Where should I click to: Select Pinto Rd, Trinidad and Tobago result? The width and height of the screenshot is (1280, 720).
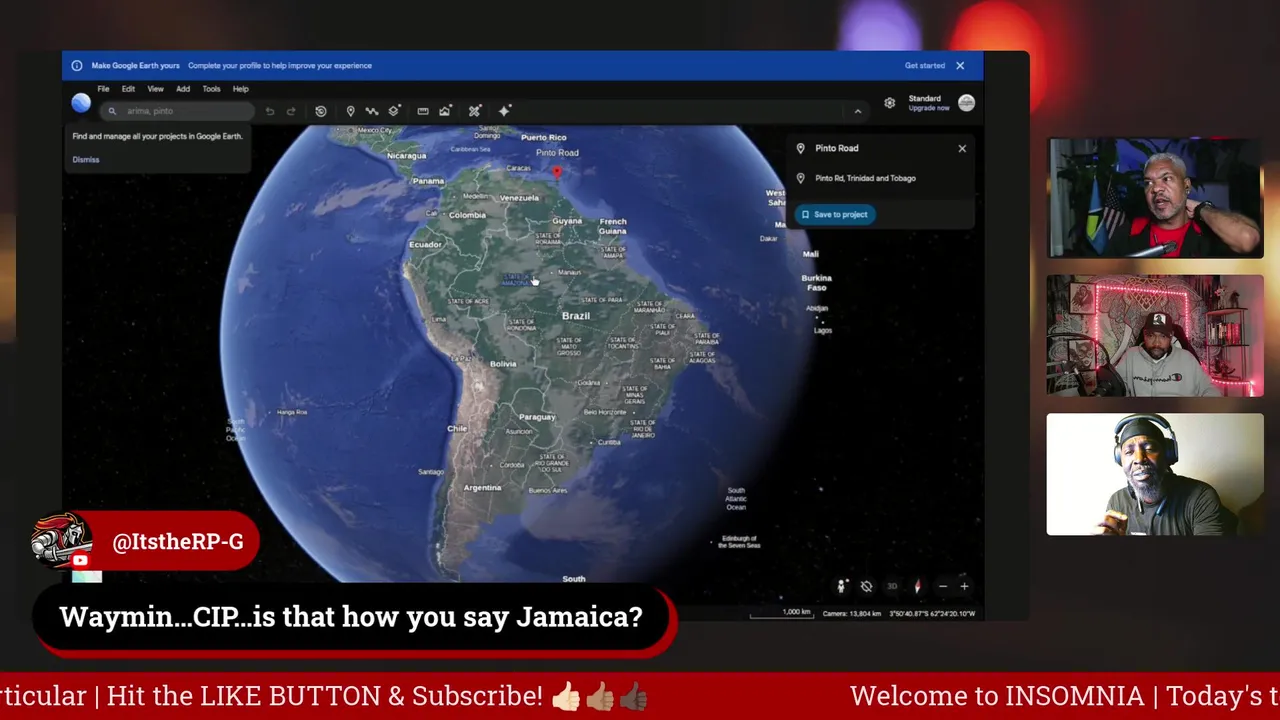point(865,178)
